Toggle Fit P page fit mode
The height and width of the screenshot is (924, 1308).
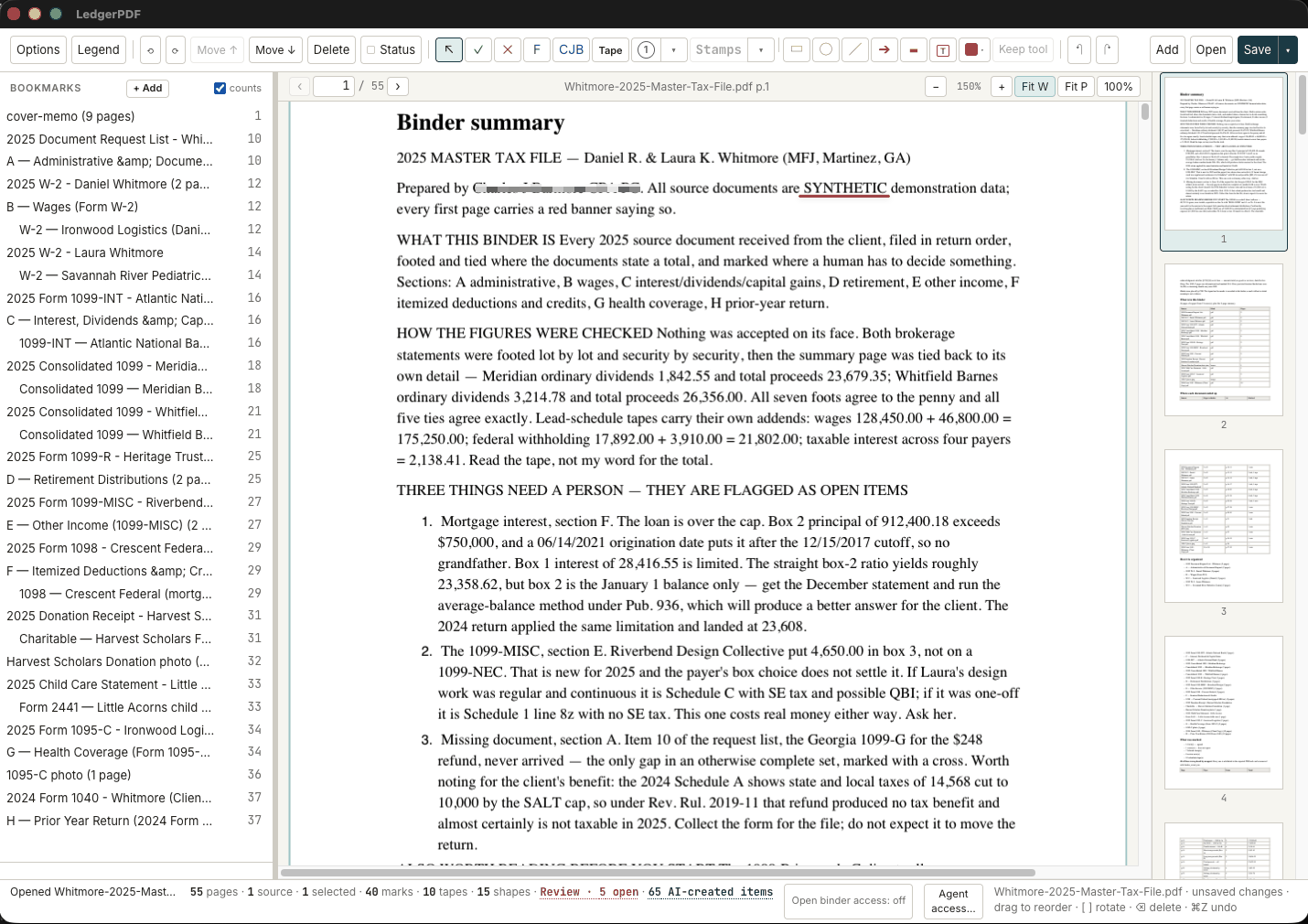click(1077, 87)
